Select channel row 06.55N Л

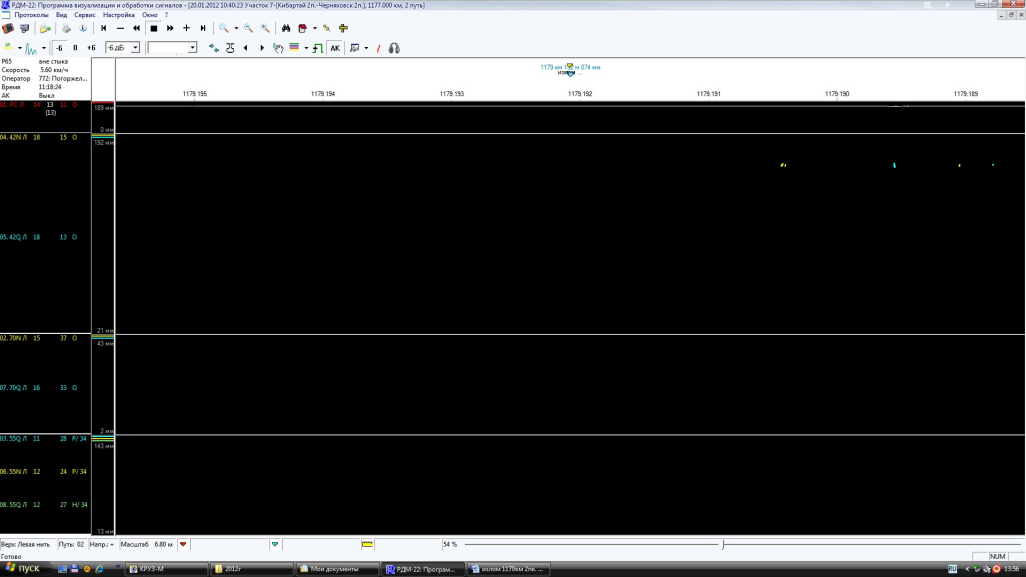click(45, 472)
